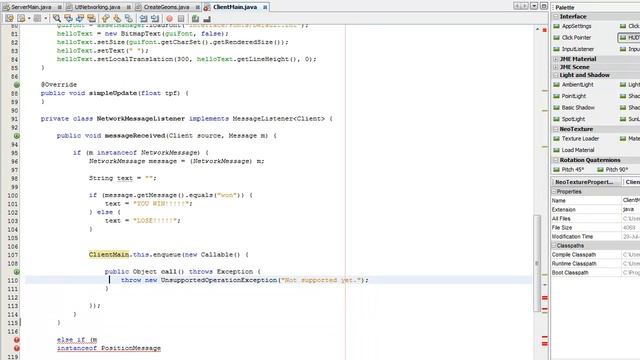Image resolution: width=640 pixels, height=360 pixels.
Task: Click the Forward navigation history icon
Action: pos(37,18)
